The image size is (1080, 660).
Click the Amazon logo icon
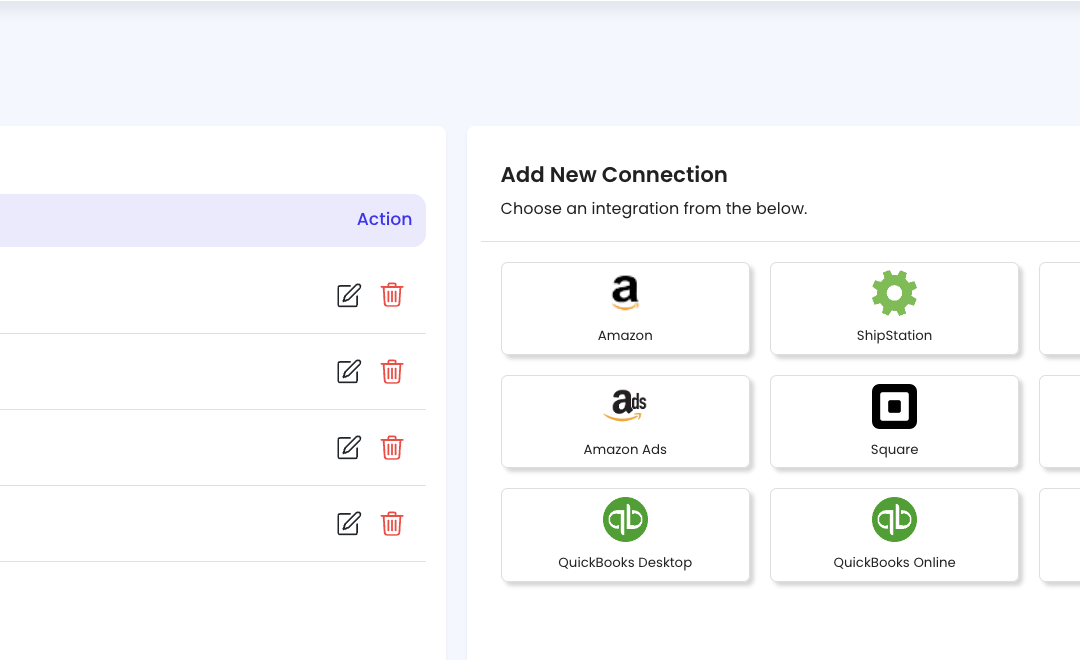coord(625,293)
